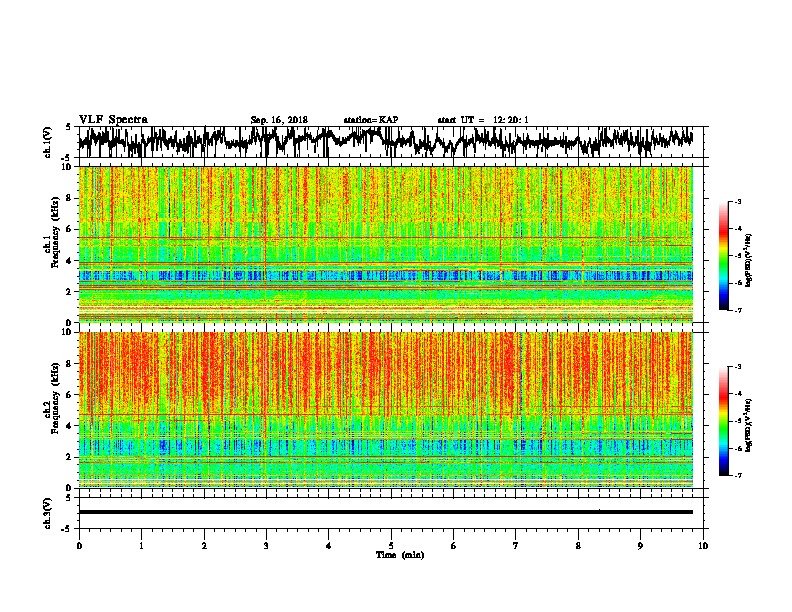
Task: Click time axis tick label "8"
Action: 578,546
